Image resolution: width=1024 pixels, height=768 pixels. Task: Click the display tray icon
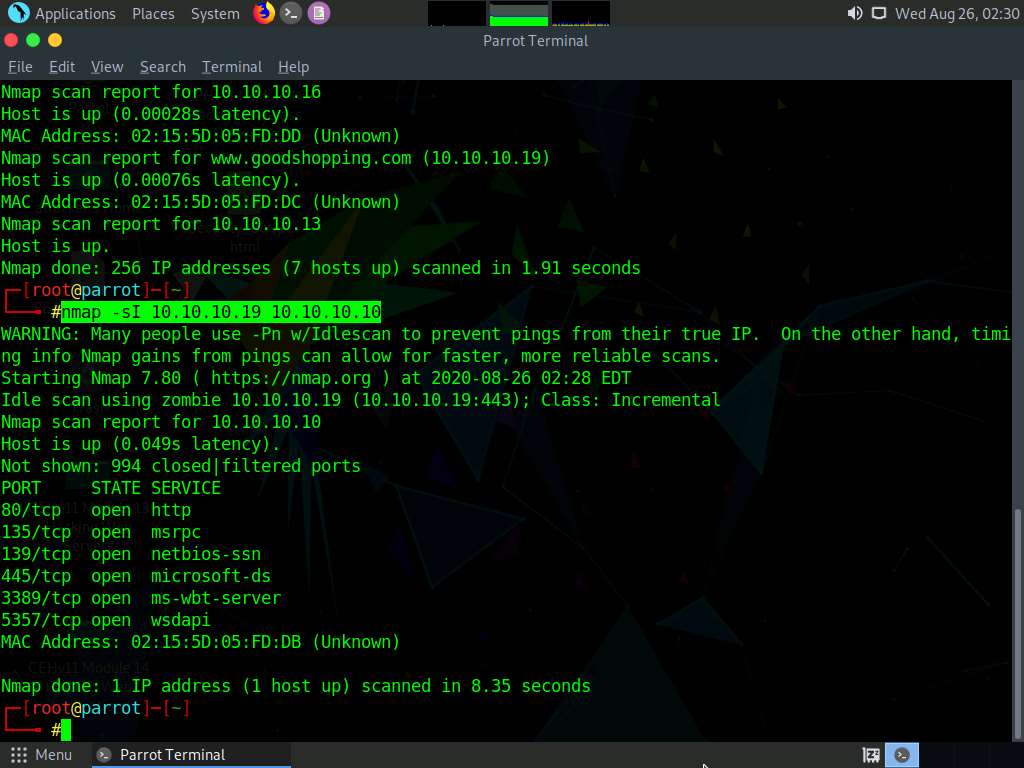[879, 14]
